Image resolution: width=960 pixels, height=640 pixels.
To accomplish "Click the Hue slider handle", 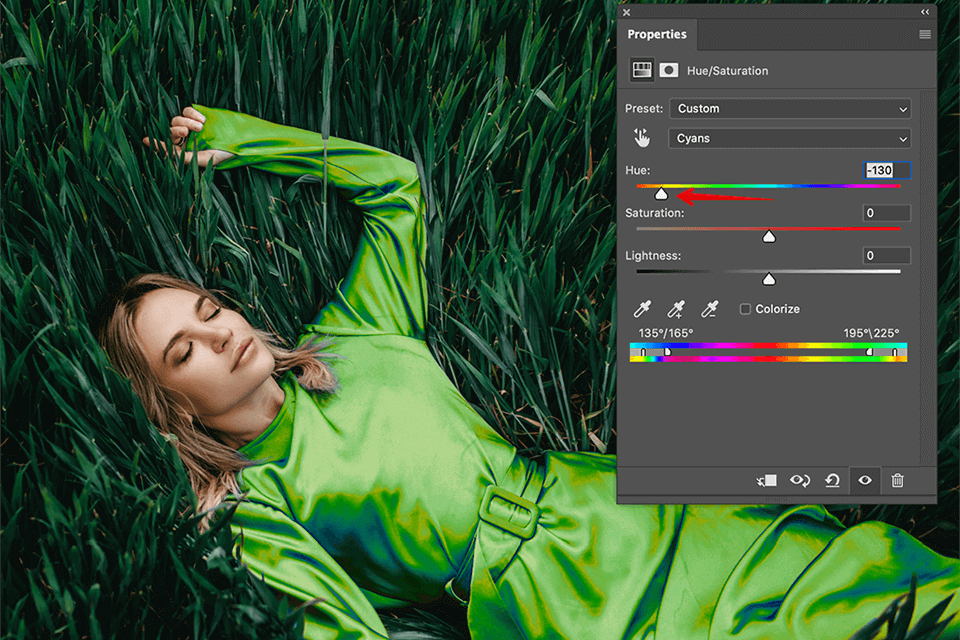I will pyautogui.click(x=661, y=194).
